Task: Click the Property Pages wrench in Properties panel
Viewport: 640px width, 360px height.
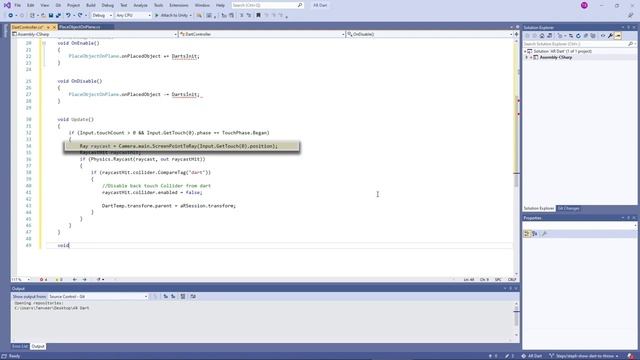Action: coord(544,234)
